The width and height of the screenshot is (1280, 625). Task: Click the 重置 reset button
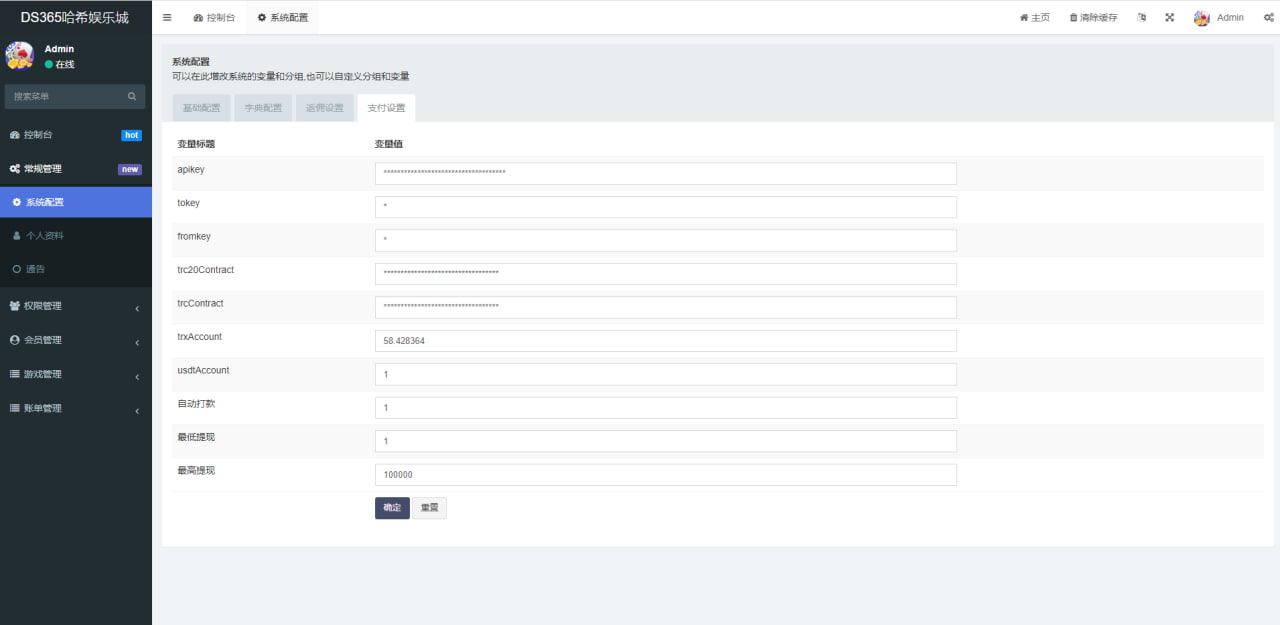pyautogui.click(x=429, y=508)
